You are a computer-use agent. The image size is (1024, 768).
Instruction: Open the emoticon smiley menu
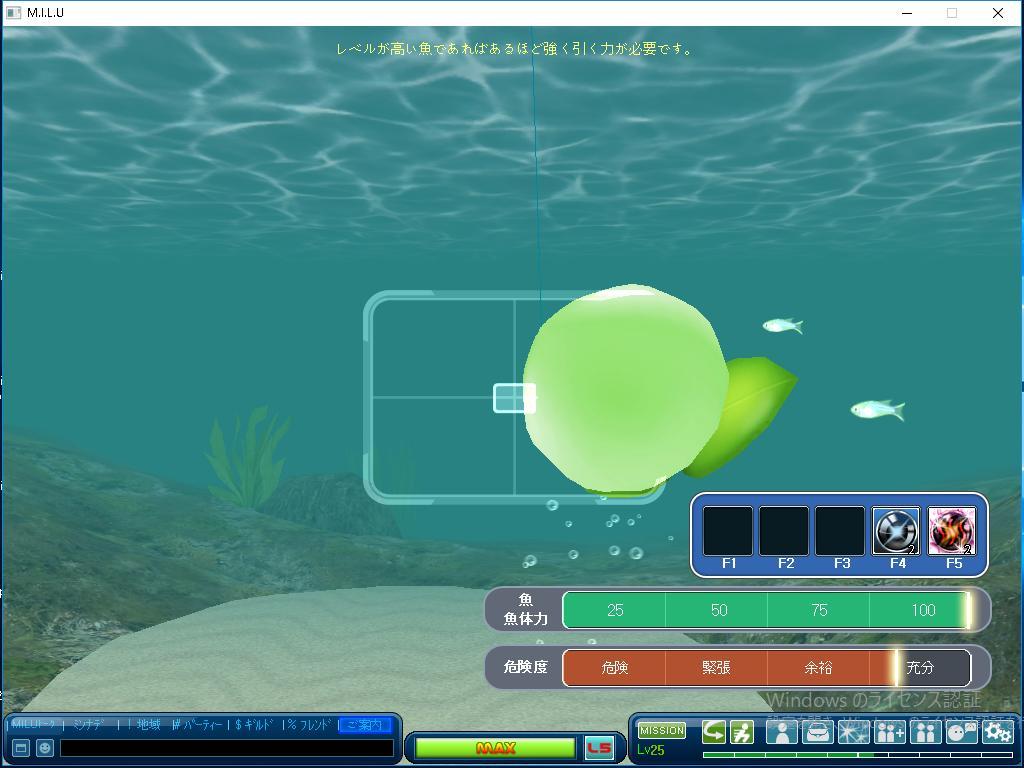pyautogui.click(x=45, y=748)
